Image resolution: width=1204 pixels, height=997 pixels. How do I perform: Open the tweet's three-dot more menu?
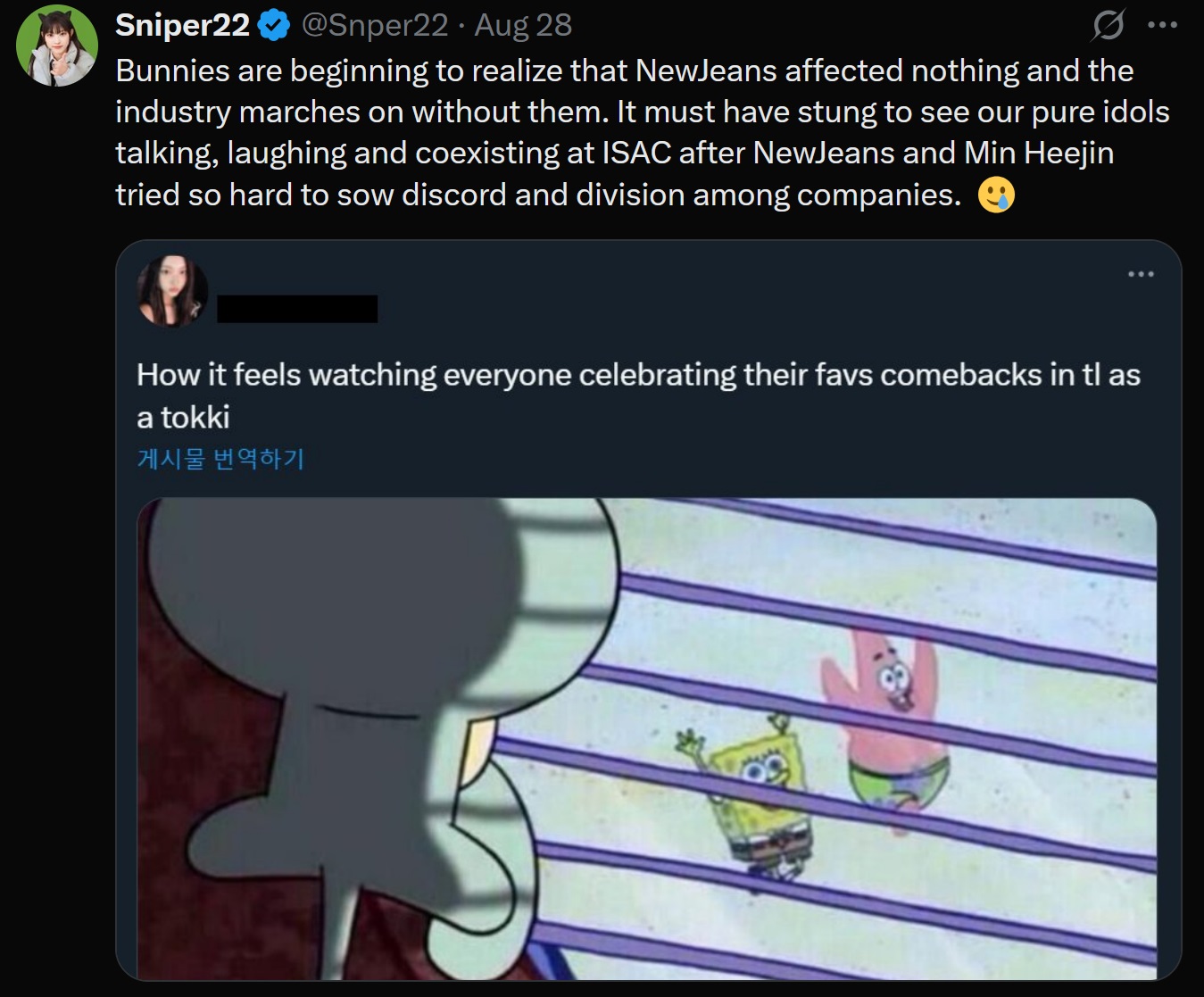point(1162,25)
